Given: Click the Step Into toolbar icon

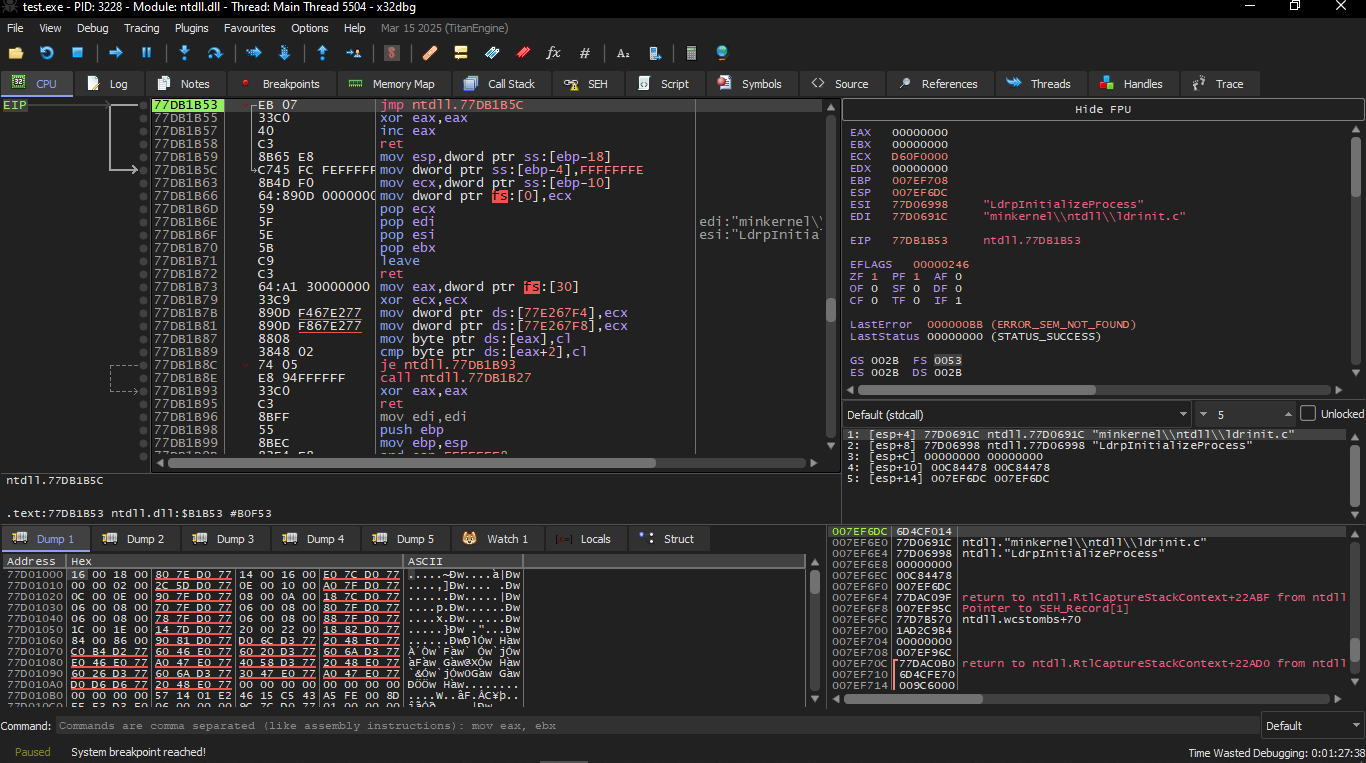Looking at the screenshot, I should (184, 53).
